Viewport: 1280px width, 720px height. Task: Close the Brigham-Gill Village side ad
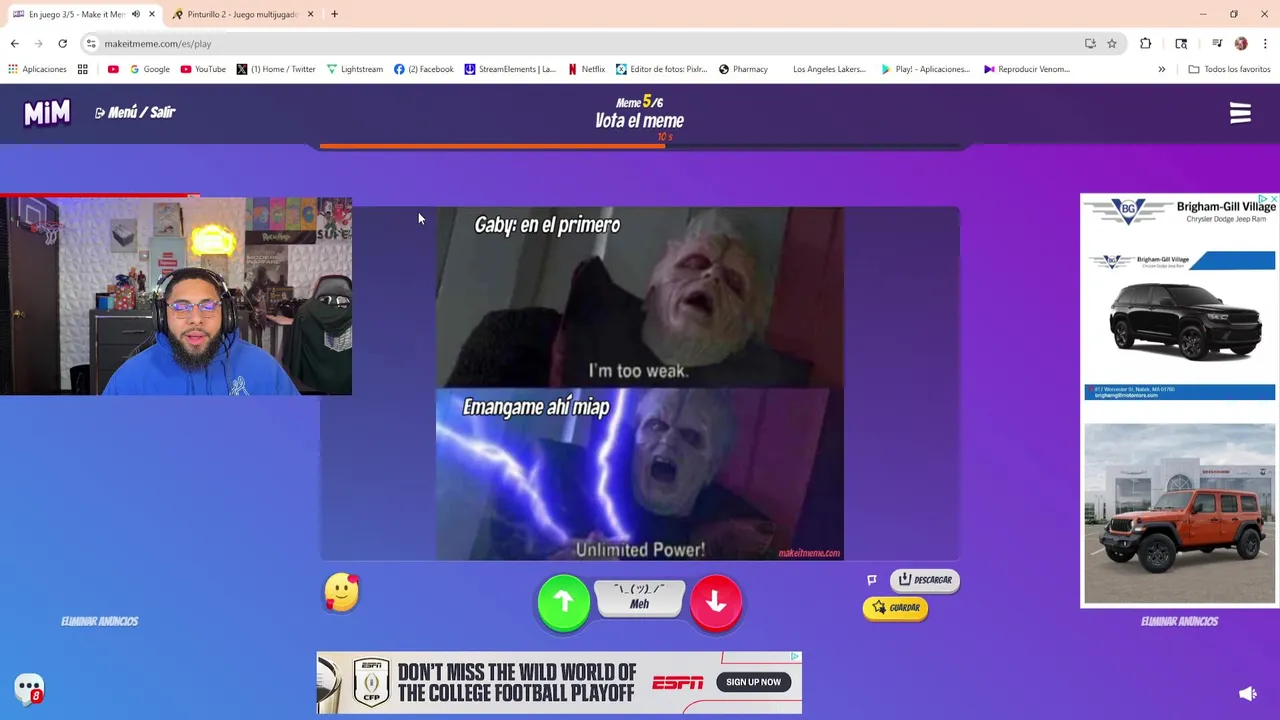[x=1273, y=199]
